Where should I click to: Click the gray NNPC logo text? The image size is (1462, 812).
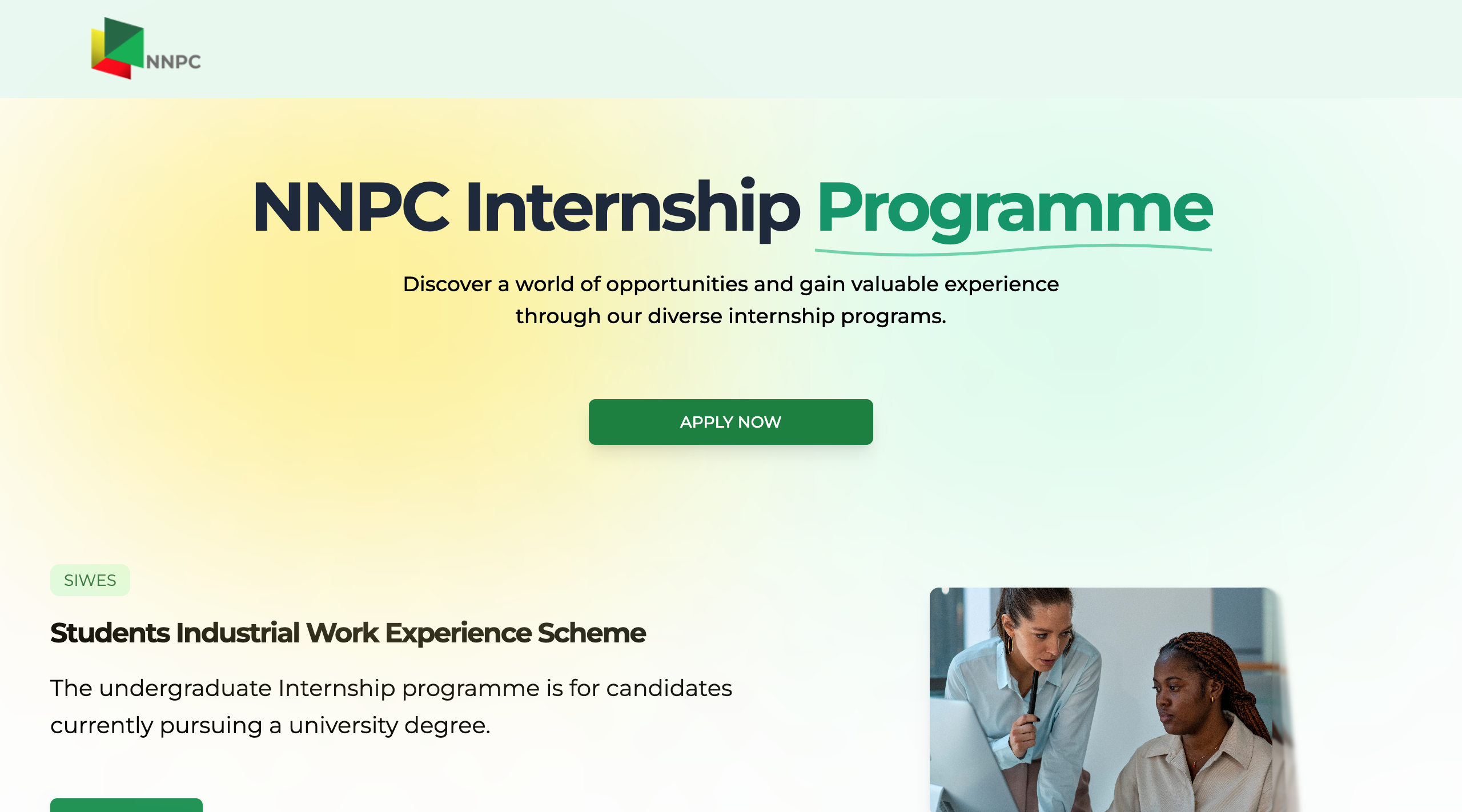coord(174,62)
